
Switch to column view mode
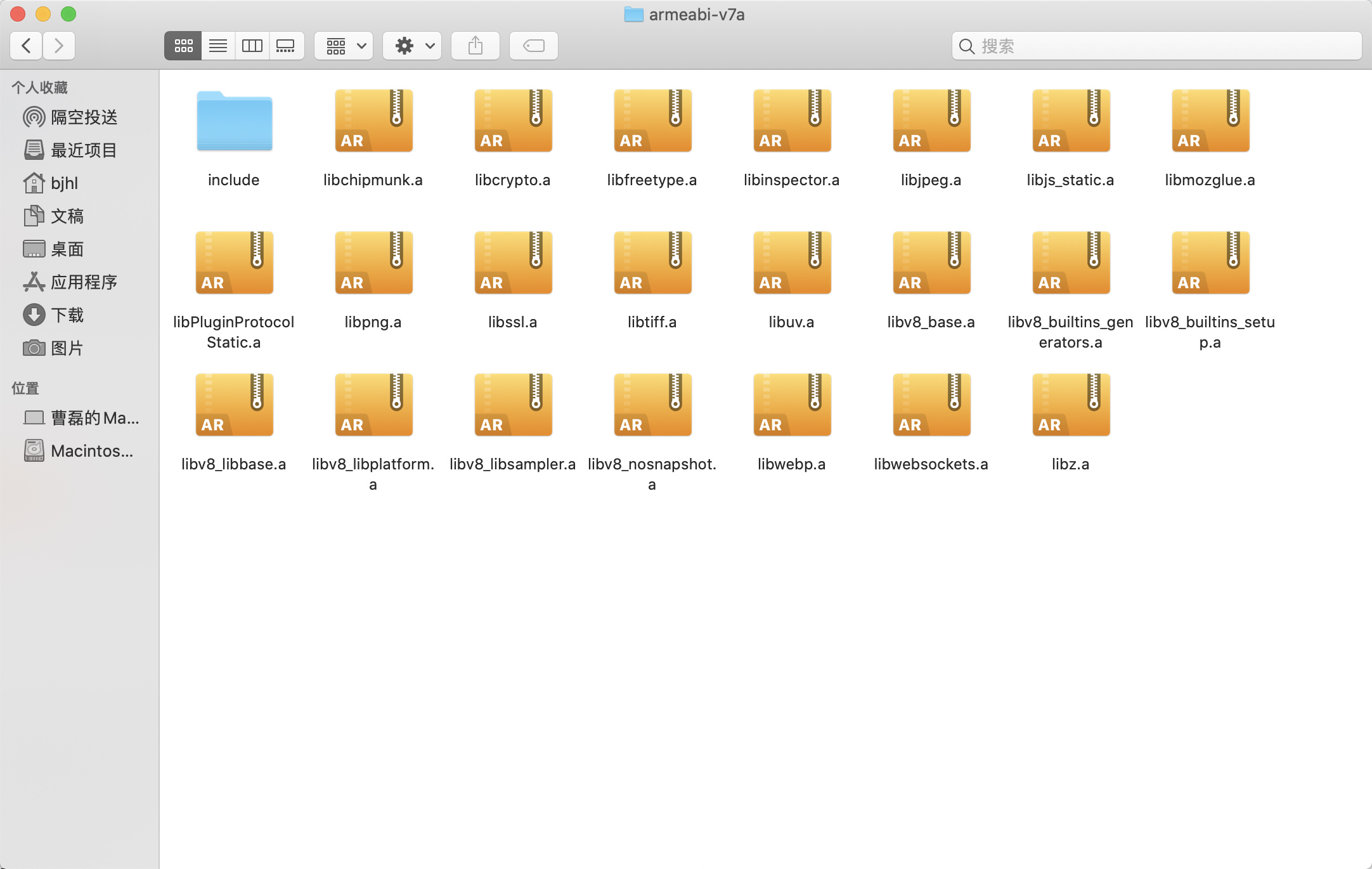pos(252,46)
